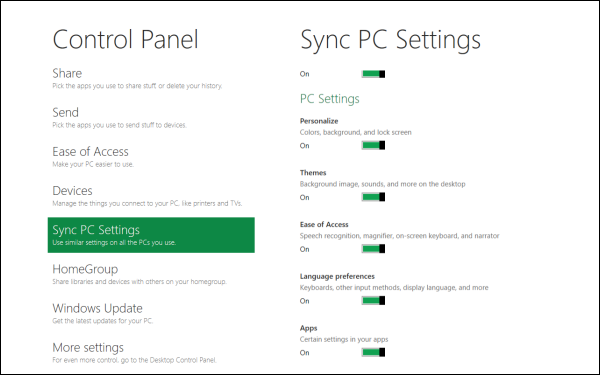Switch off Ease of Access syncing
Viewport: 600px width, 375px height.
[x=373, y=249]
